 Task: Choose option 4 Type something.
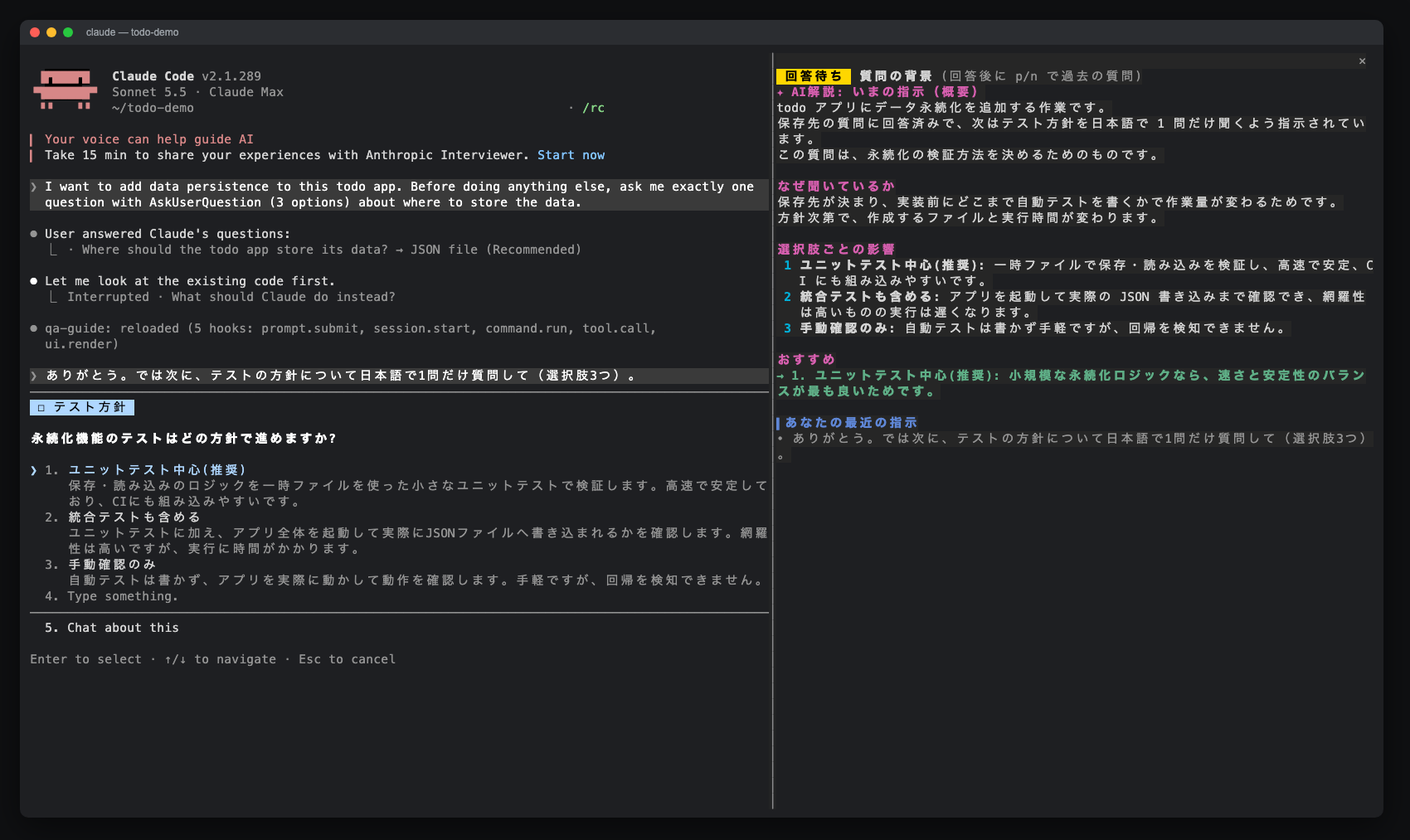pyautogui.click(x=111, y=596)
